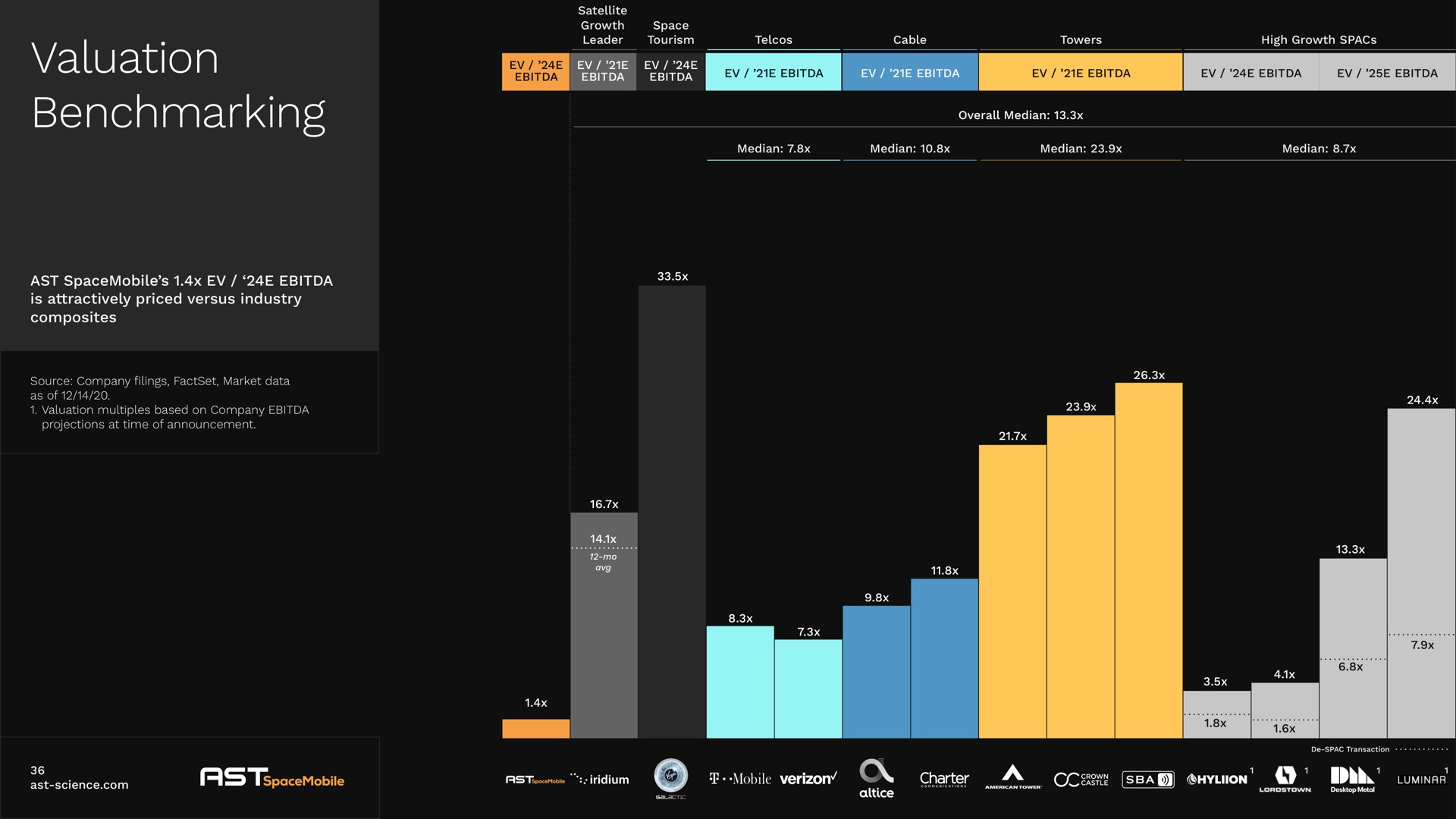Click the Desktop Metal logo
Image resolution: width=1456 pixels, height=819 pixels.
(x=1353, y=780)
